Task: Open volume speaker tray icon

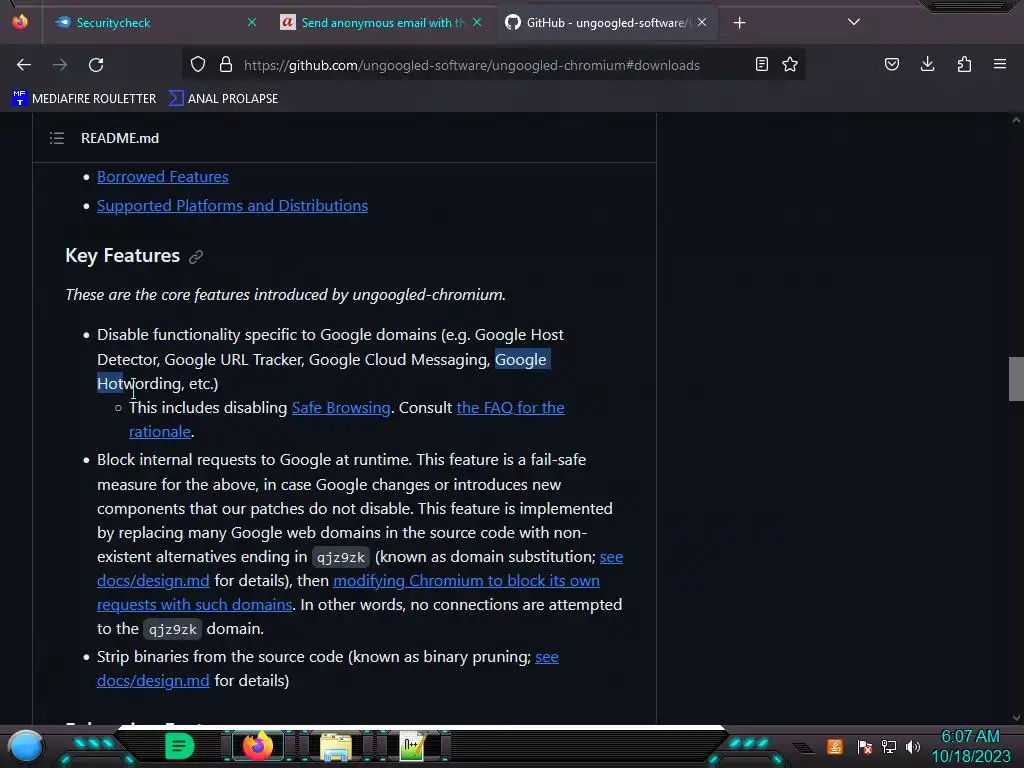Action: click(913, 746)
